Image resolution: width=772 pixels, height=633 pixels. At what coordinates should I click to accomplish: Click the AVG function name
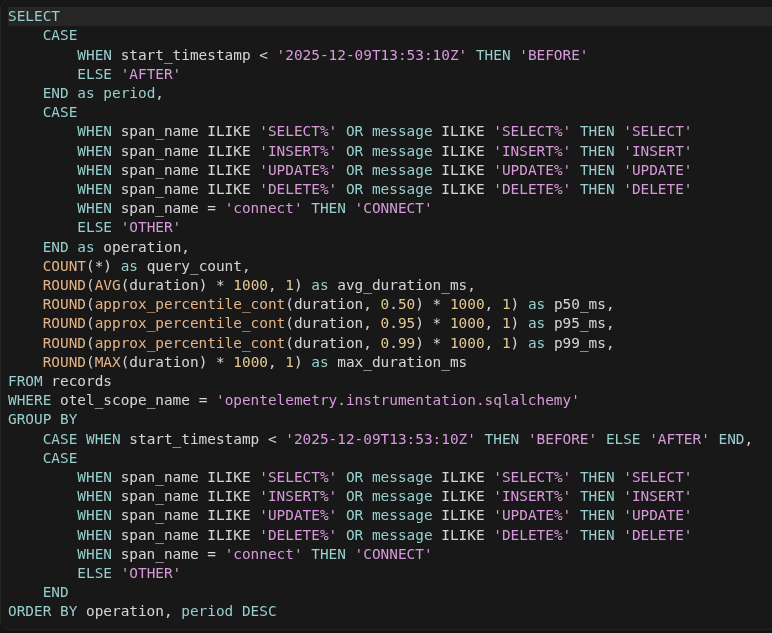(x=107, y=285)
